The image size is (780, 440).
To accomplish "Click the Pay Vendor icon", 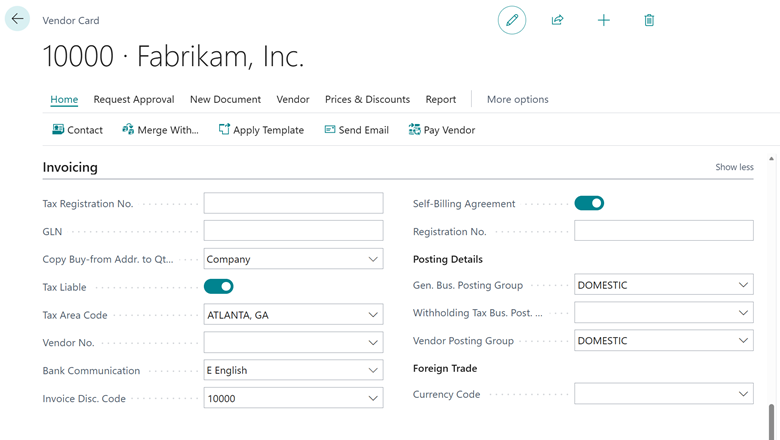I will coord(414,129).
